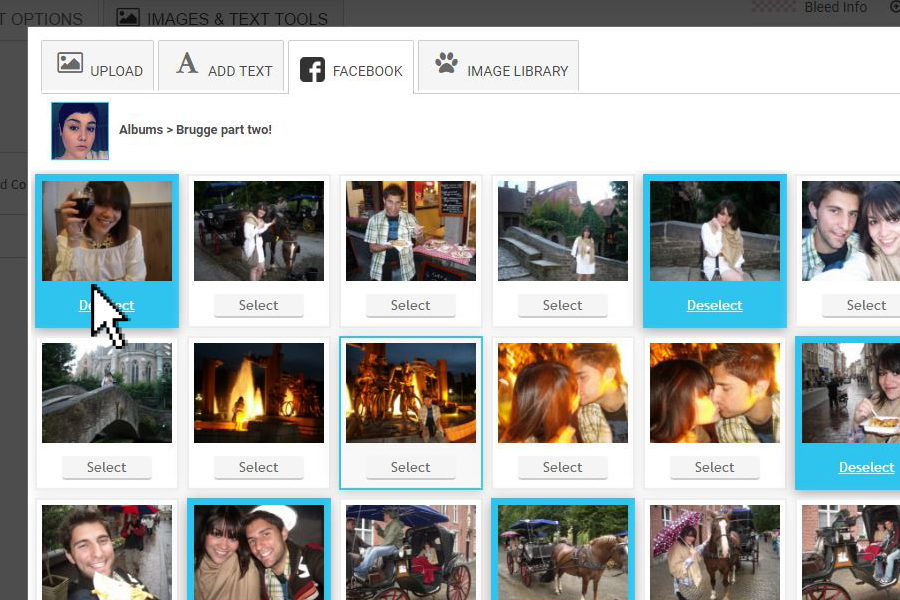Image resolution: width=900 pixels, height=600 pixels.
Task: Select the stone bridge canal photo
Action: [562, 305]
